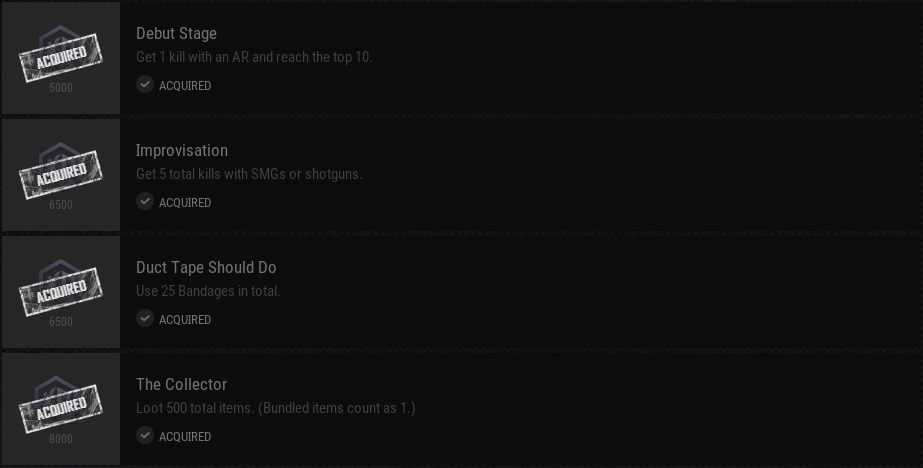Click the checkmark under The Collector
The height and width of the screenshot is (468, 923).
click(145, 436)
